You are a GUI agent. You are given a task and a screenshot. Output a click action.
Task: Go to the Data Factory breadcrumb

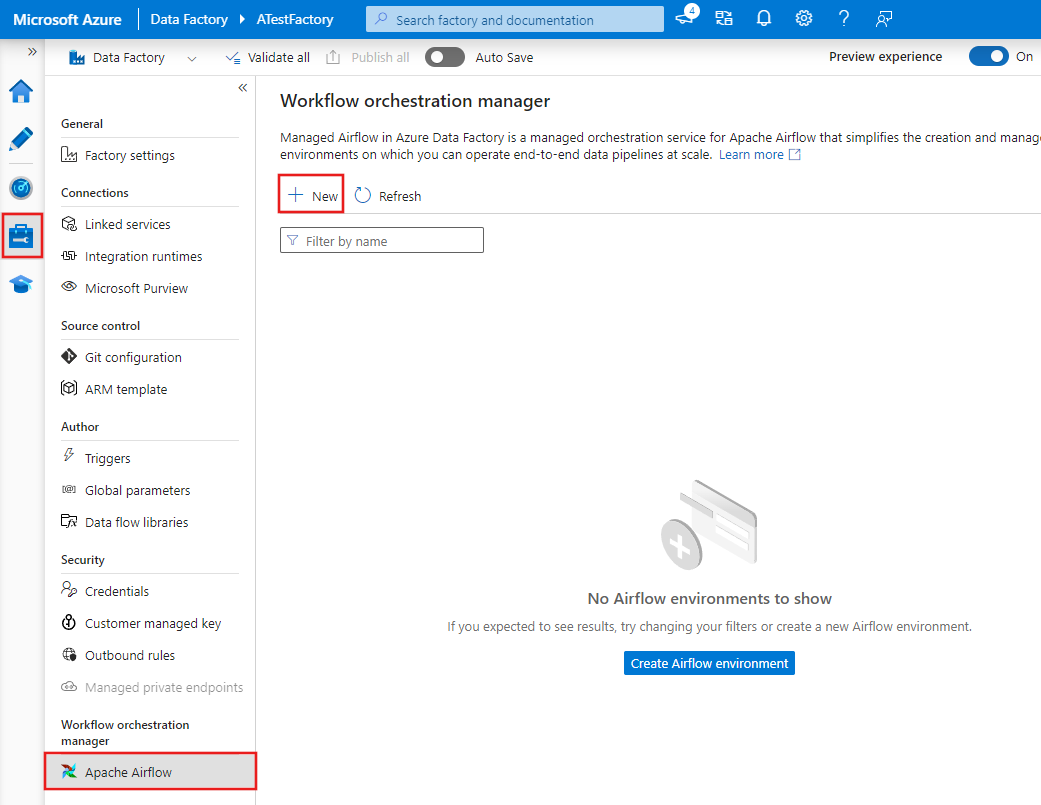point(189,20)
